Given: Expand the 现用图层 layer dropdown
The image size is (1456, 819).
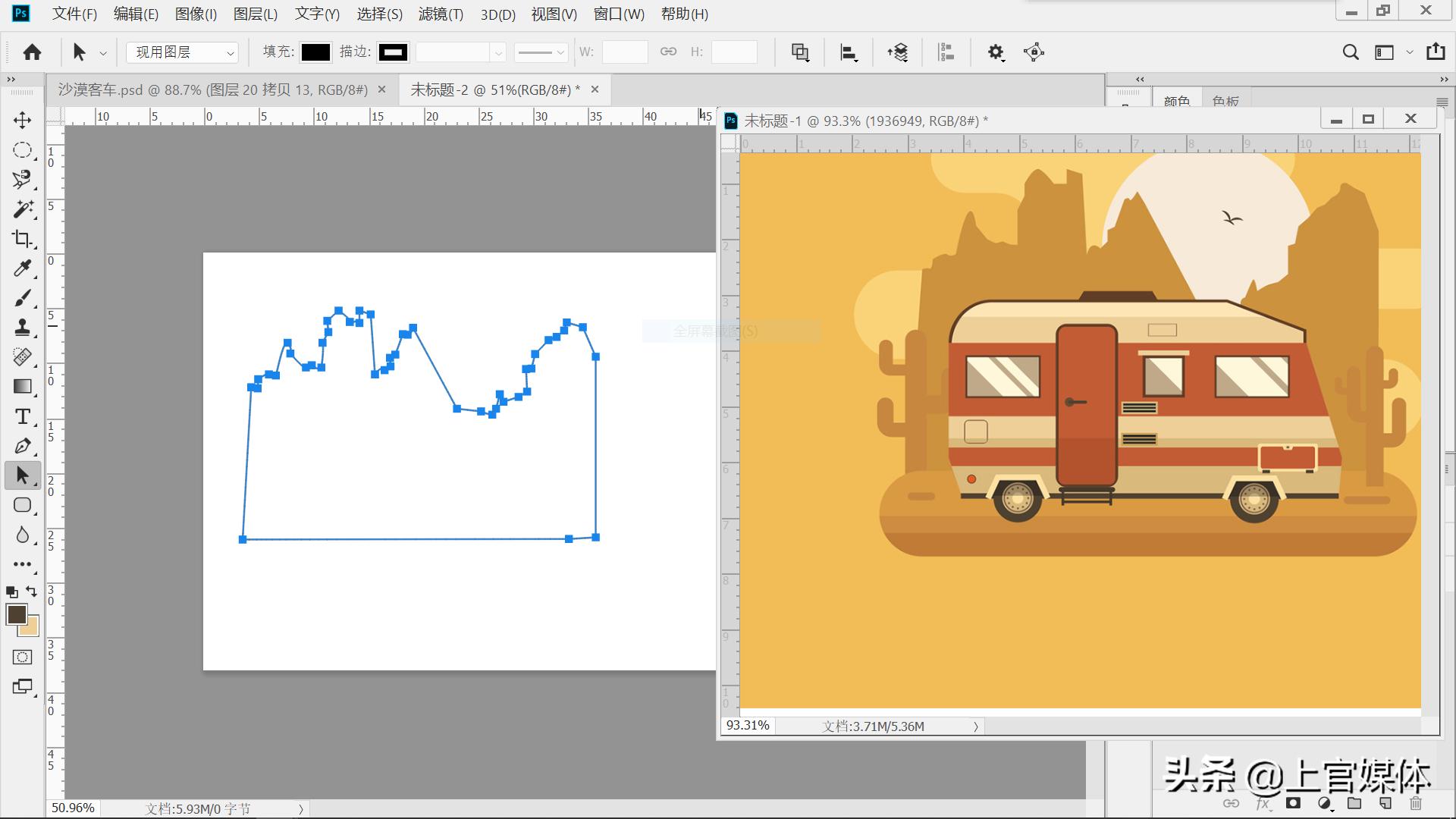Looking at the screenshot, I should (x=182, y=52).
